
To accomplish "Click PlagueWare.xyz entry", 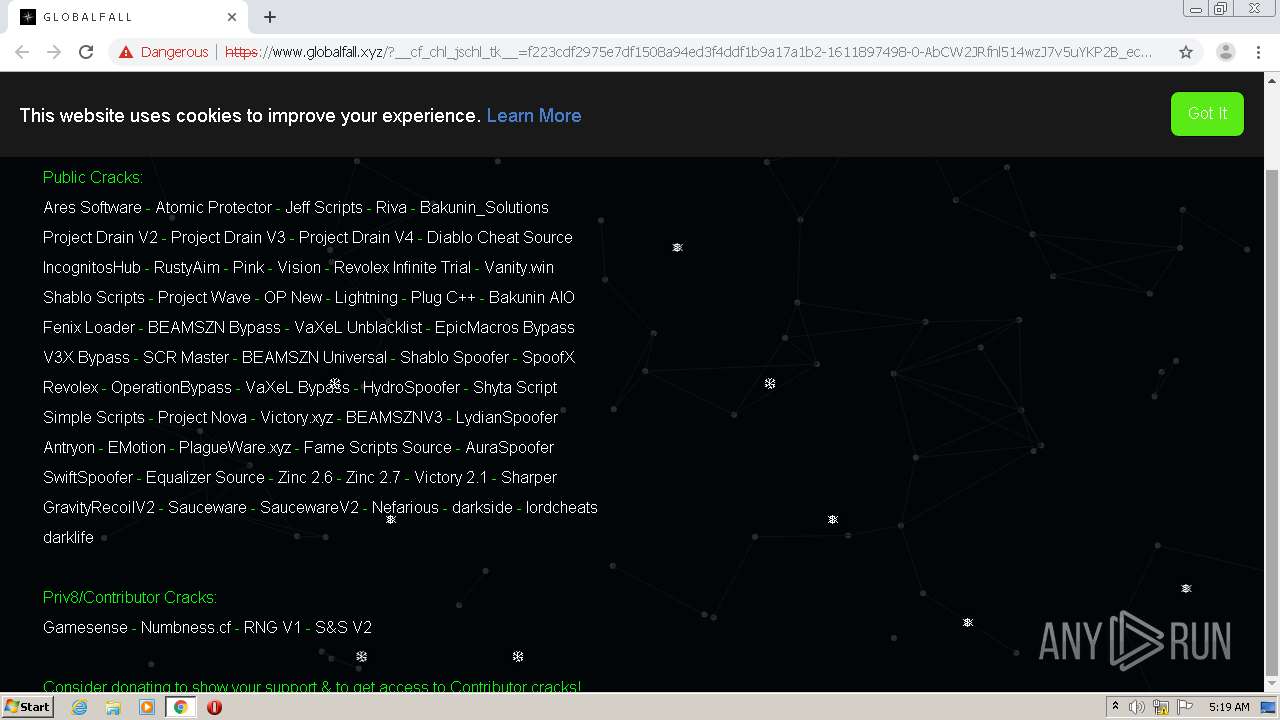I will click(235, 447).
